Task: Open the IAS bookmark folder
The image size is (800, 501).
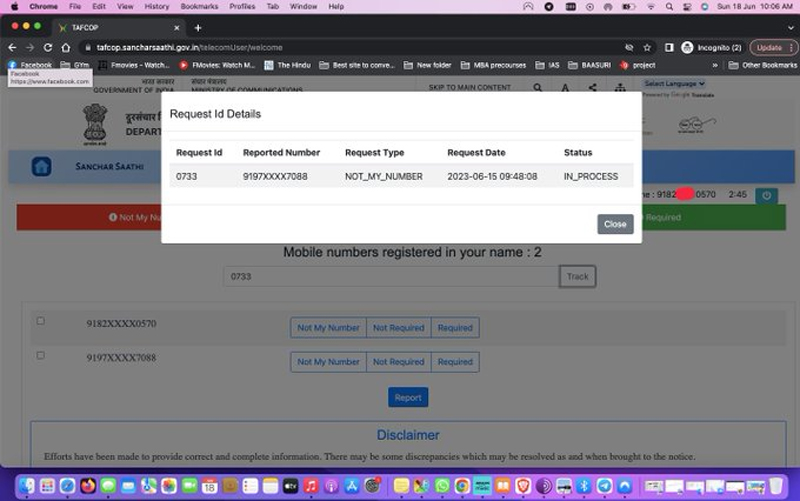Action: click(x=547, y=65)
